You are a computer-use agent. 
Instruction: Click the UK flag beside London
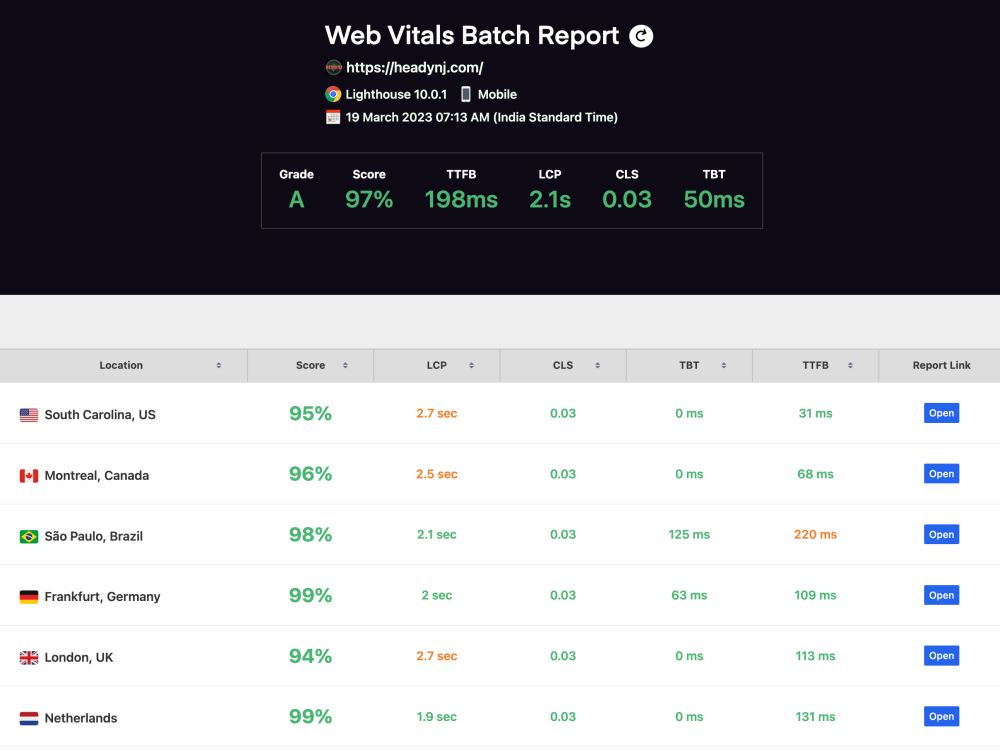point(29,656)
